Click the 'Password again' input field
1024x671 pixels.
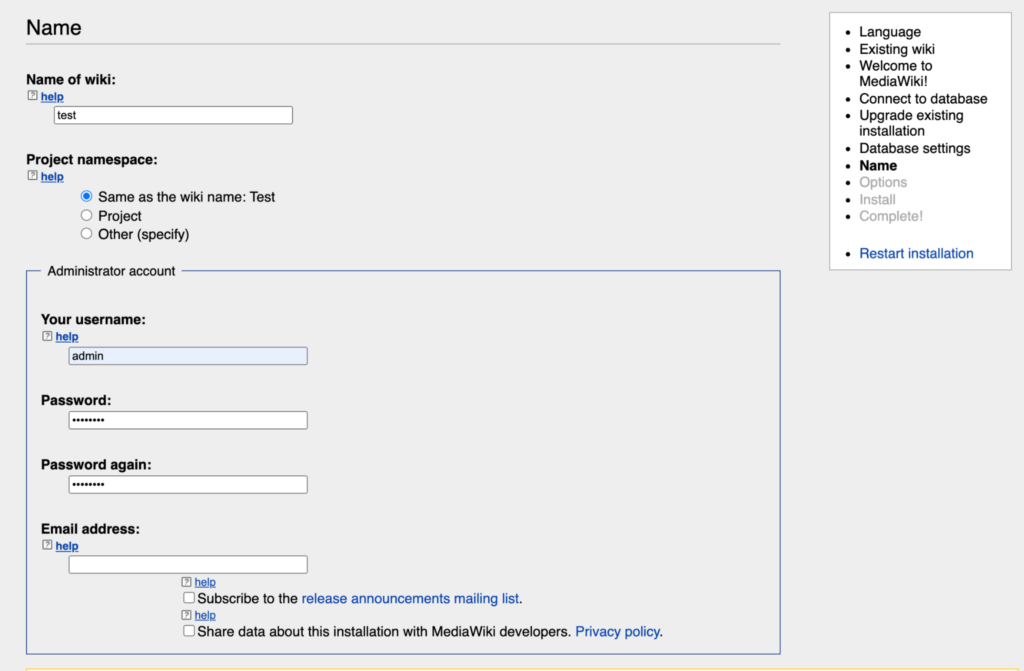(x=187, y=483)
